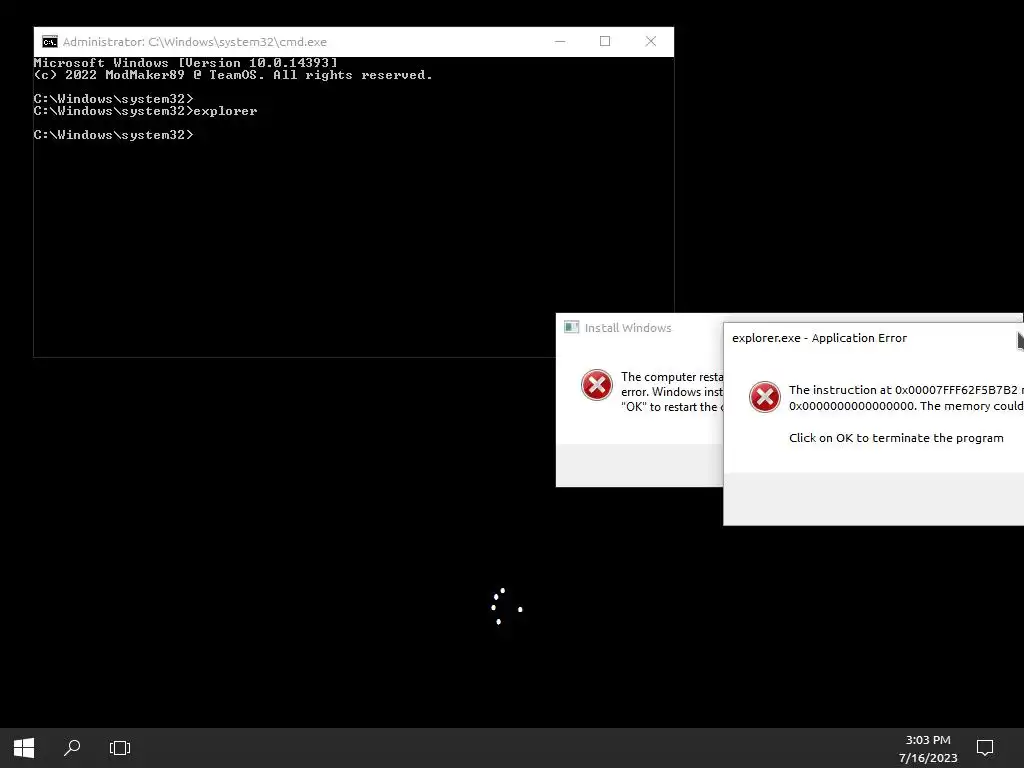Open Task View on the taskbar
Screen dimensions: 1024x768
point(120,748)
